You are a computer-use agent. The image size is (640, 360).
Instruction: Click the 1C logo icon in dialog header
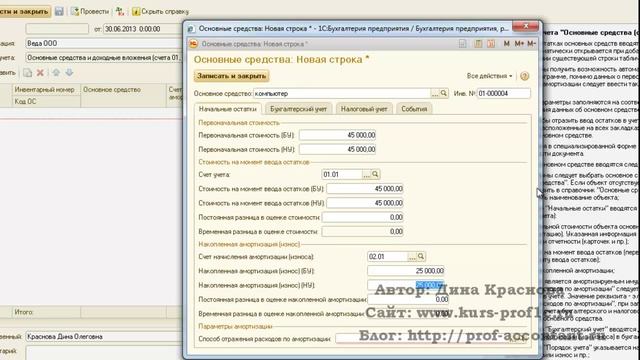pyautogui.click(x=194, y=44)
